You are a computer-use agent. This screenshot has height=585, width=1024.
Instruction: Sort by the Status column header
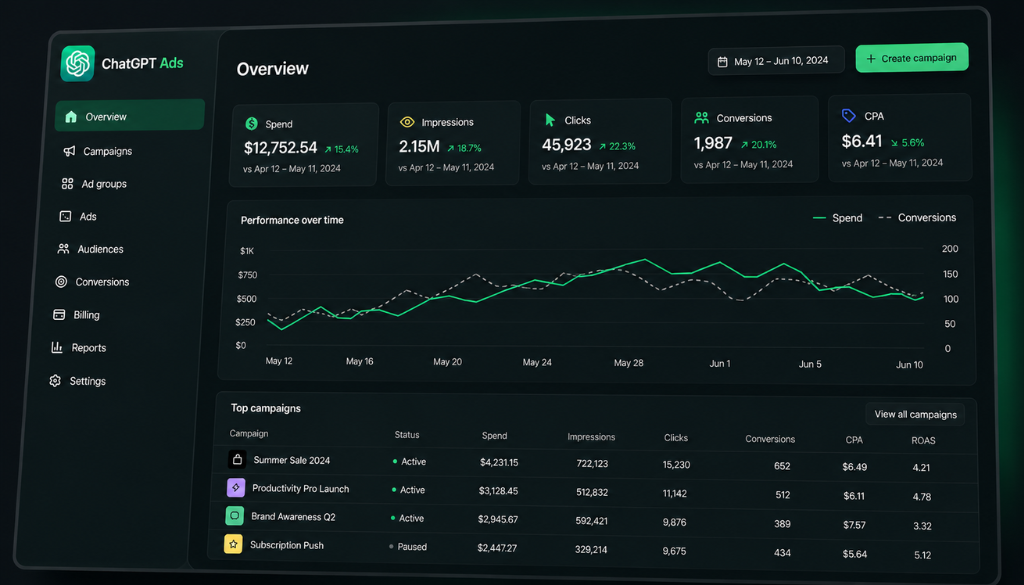click(x=407, y=435)
